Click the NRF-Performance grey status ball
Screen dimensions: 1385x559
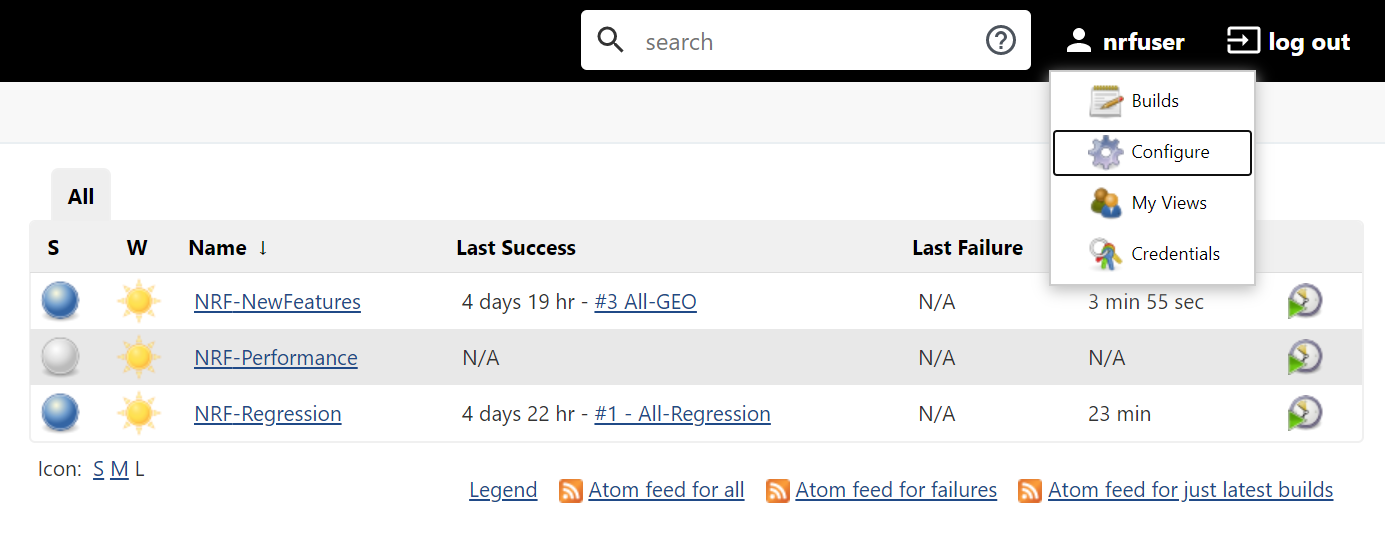[x=60, y=357]
